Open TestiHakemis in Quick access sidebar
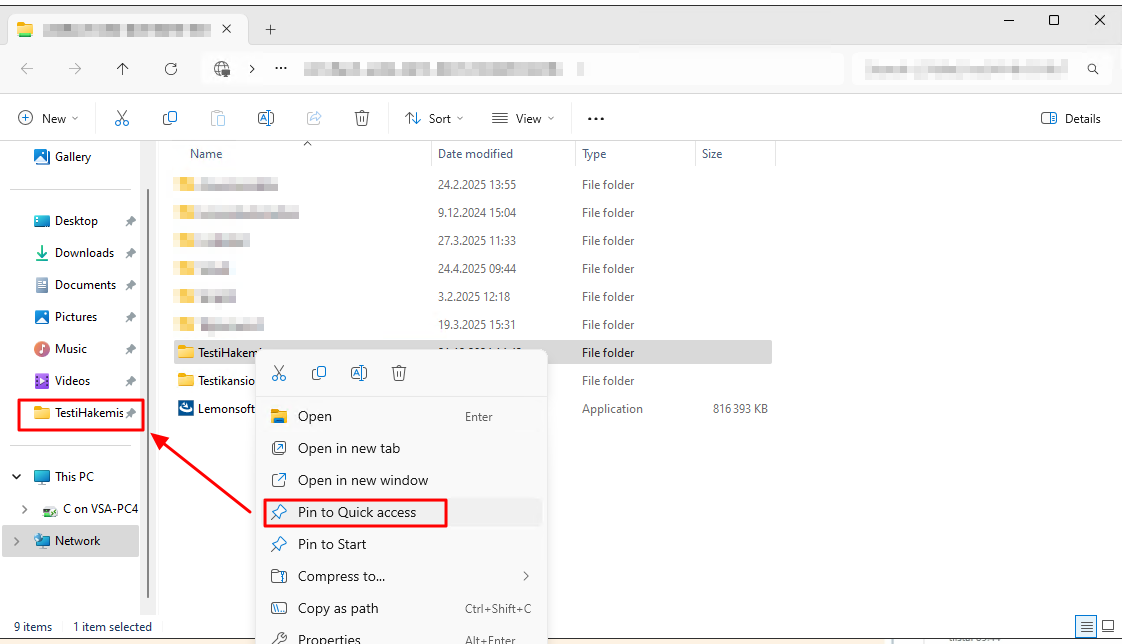The height and width of the screenshot is (644, 1122). pos(88,413)
